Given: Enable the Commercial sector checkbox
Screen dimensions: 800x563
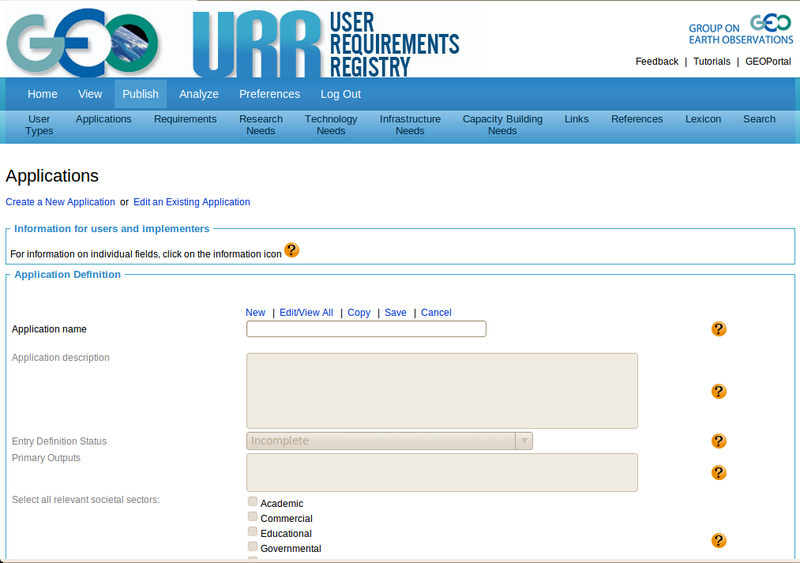Looking at the screenshot, I should (x=253, y=517).
